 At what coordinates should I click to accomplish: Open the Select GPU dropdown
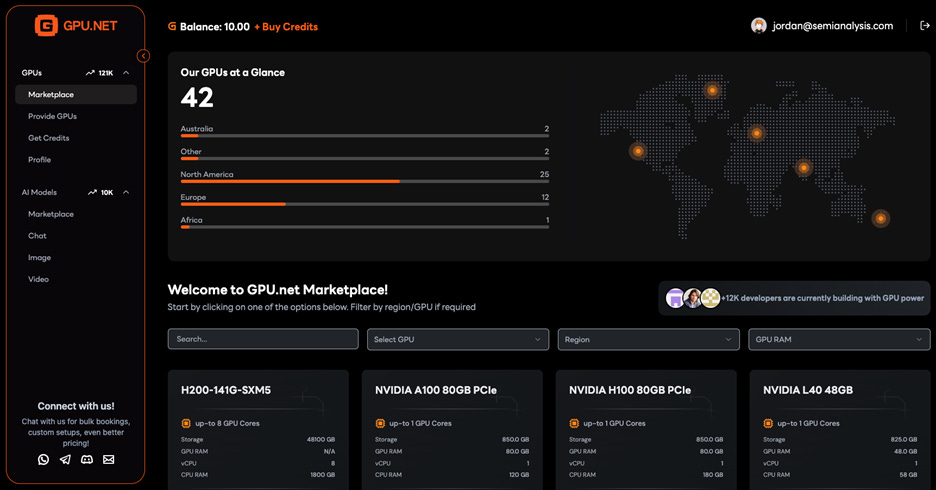pos(458,339)
